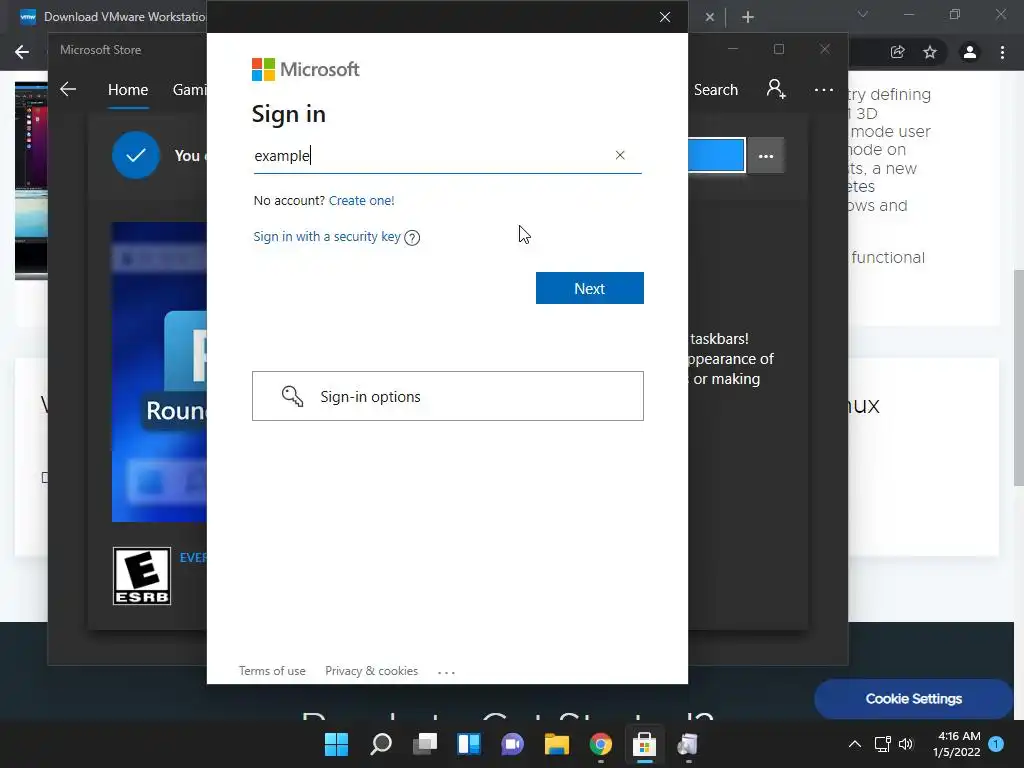Open the Windows Start menu
Image resolution: width=1024 pixels, height=768 pixels.
click(337, 744)
